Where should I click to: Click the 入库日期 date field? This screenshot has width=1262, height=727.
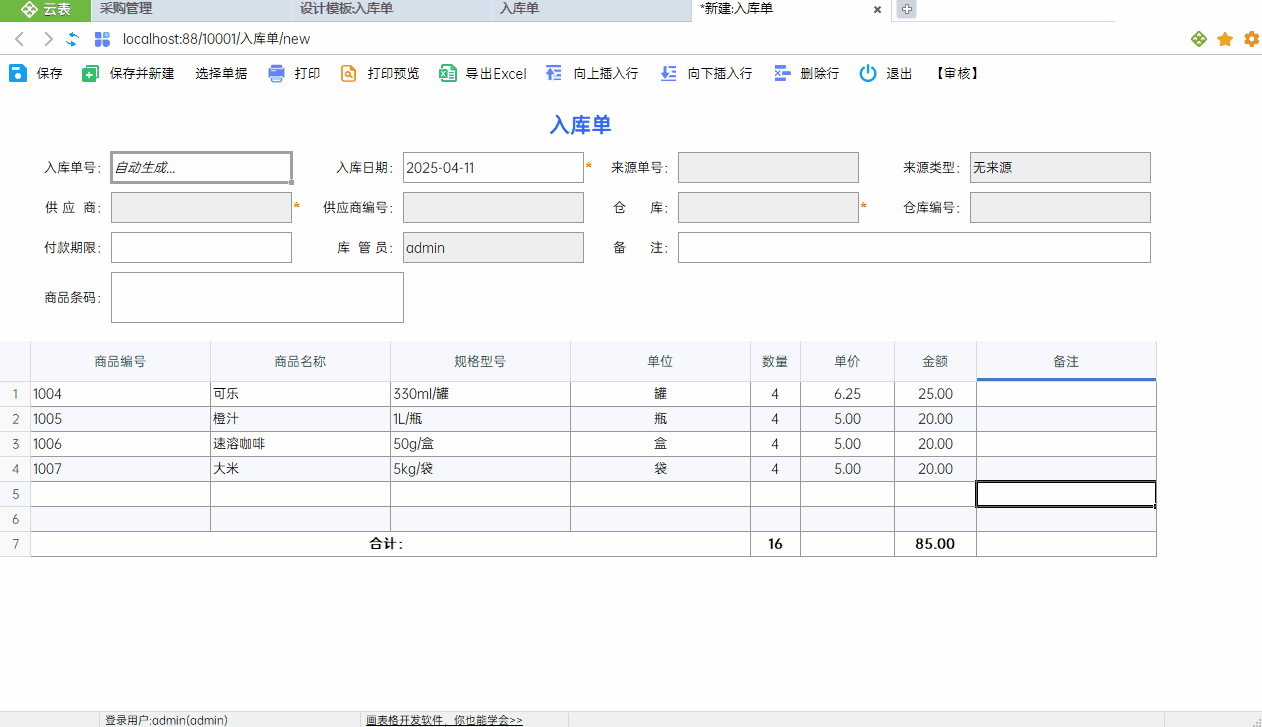tap(493, 167)
